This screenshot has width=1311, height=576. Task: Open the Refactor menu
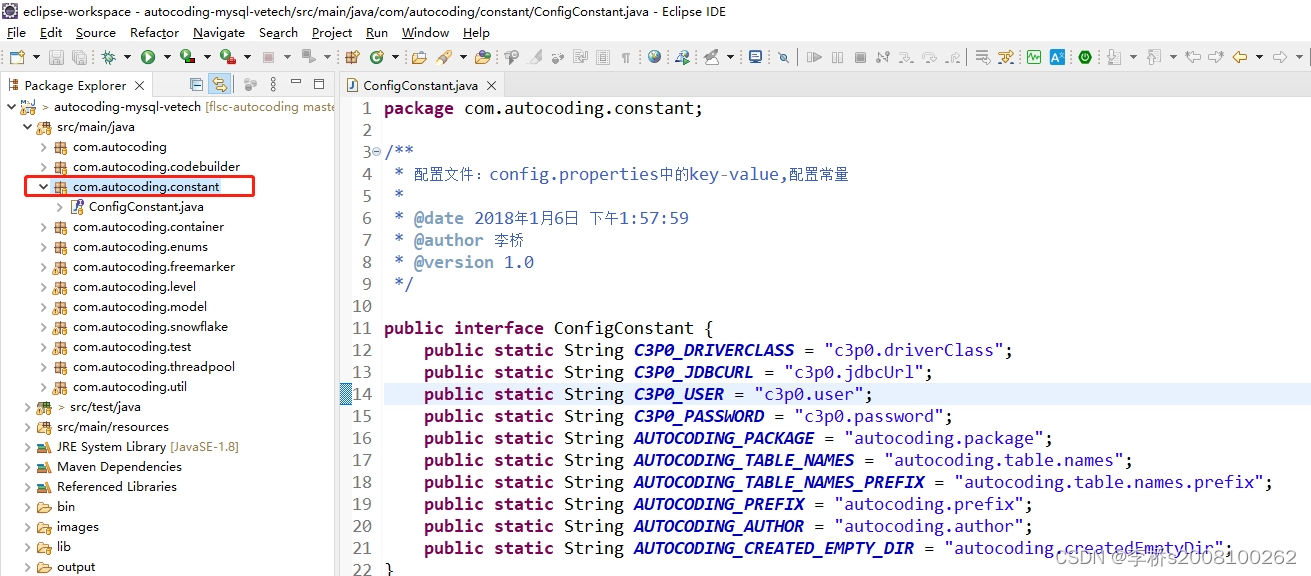[153, 32]
